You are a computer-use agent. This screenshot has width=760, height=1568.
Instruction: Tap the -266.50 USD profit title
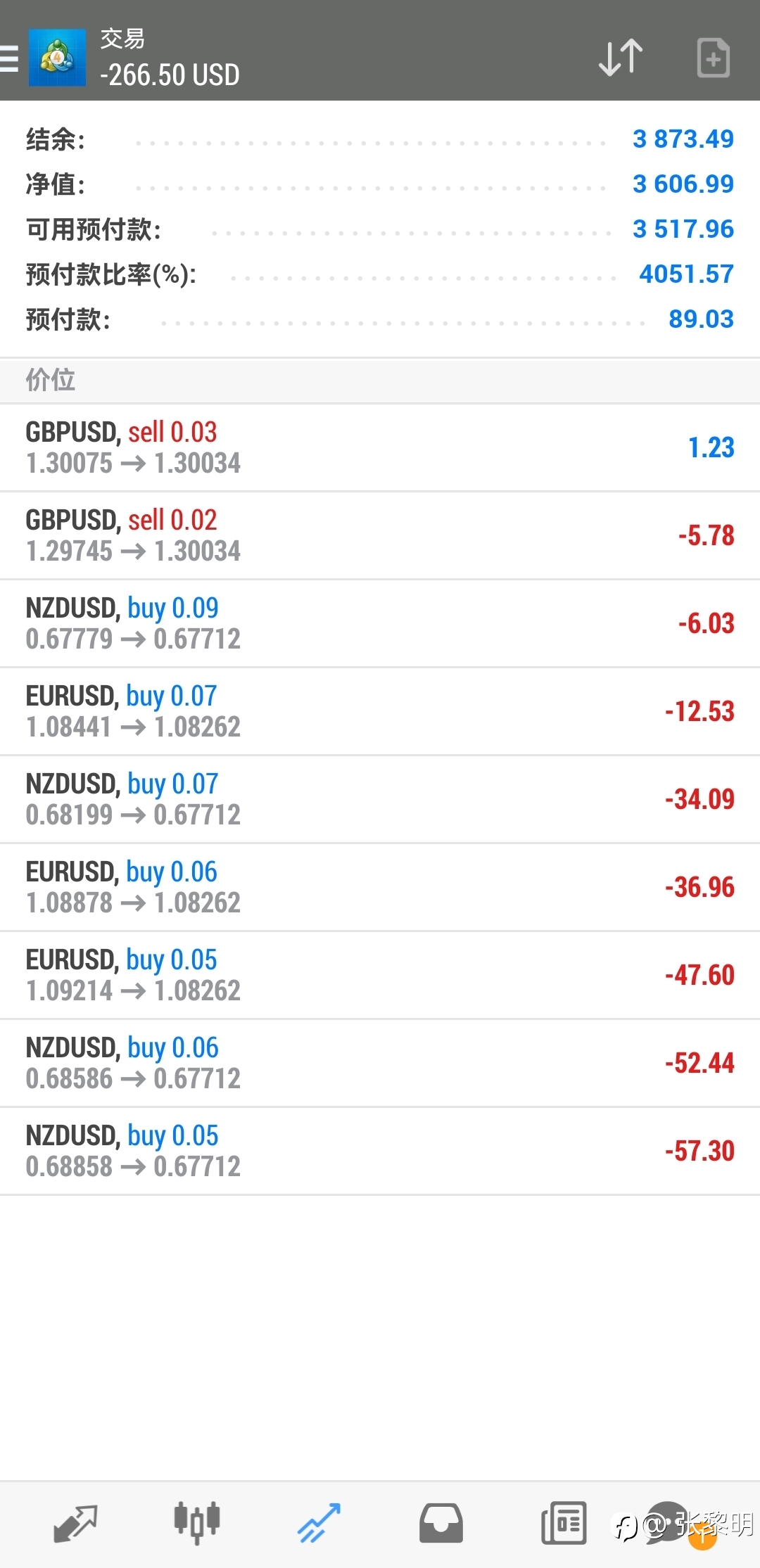(x=170, y=75)
